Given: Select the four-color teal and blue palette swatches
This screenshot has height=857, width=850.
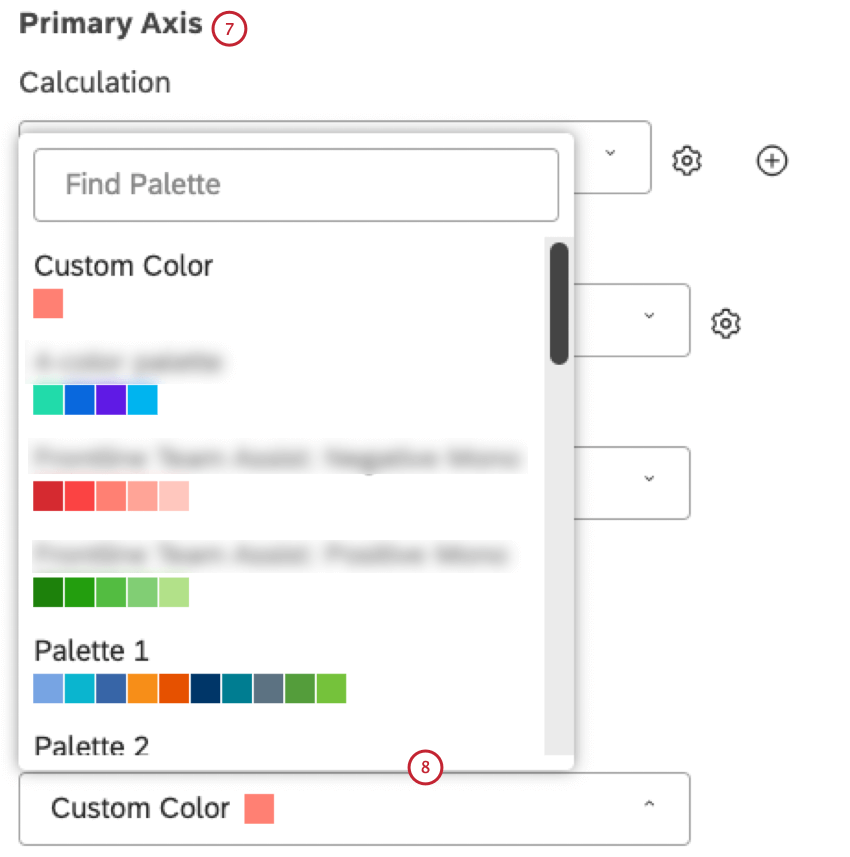Looking at the screenshot, I should (95, 400).
